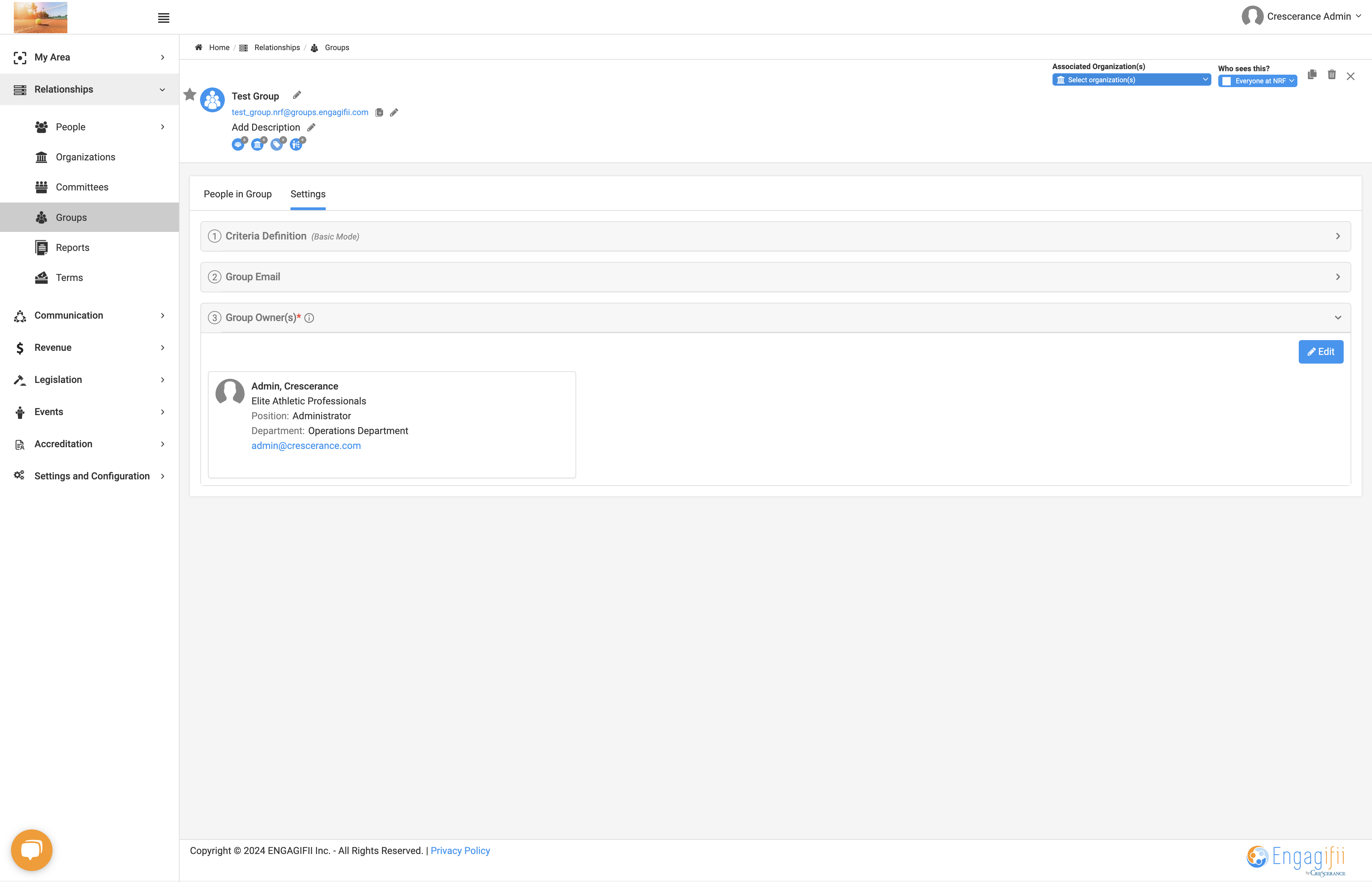Click the pencil beside Add Description
The width and height of the screenshot is (1372, 882).
pyautogui.click(x=311, y=127)
